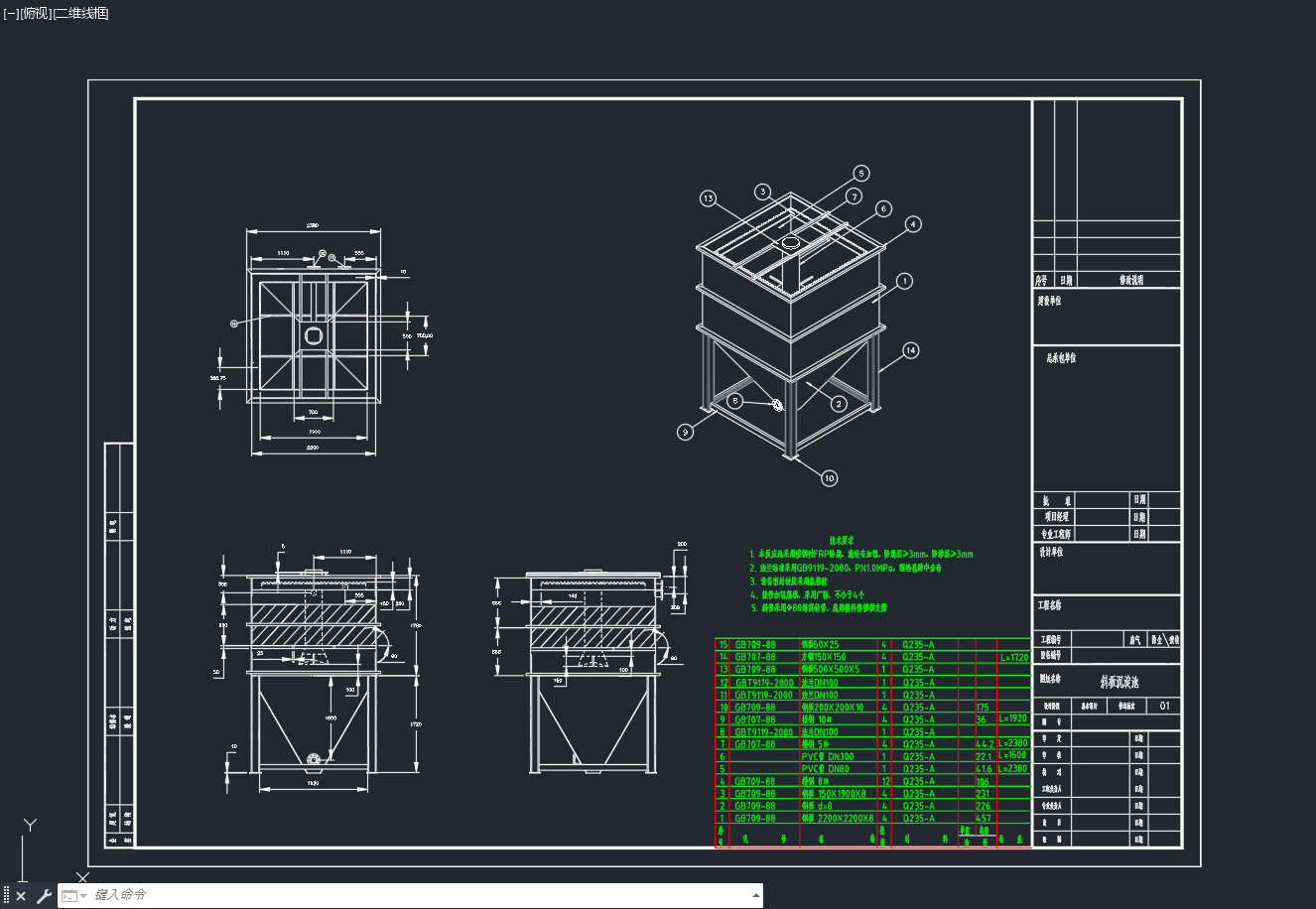Click the 技术要求 heading text

[842, 540]
